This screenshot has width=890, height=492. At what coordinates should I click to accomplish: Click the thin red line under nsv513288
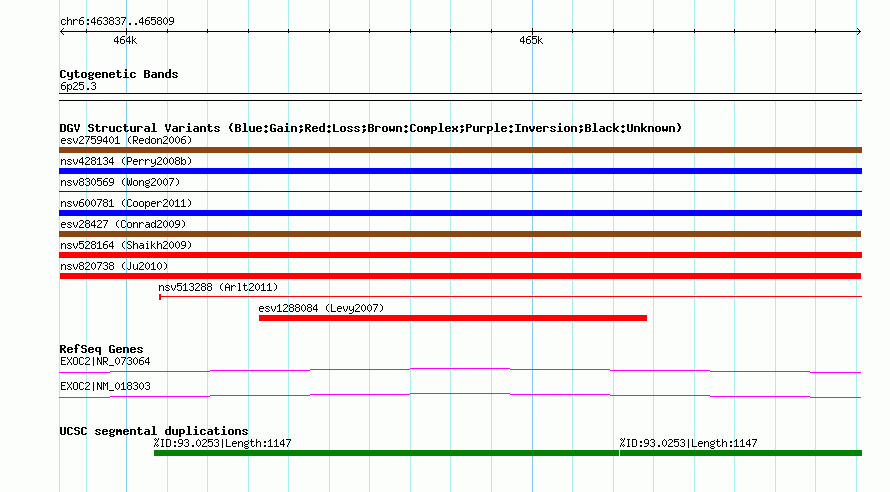[x=510, y=297]
